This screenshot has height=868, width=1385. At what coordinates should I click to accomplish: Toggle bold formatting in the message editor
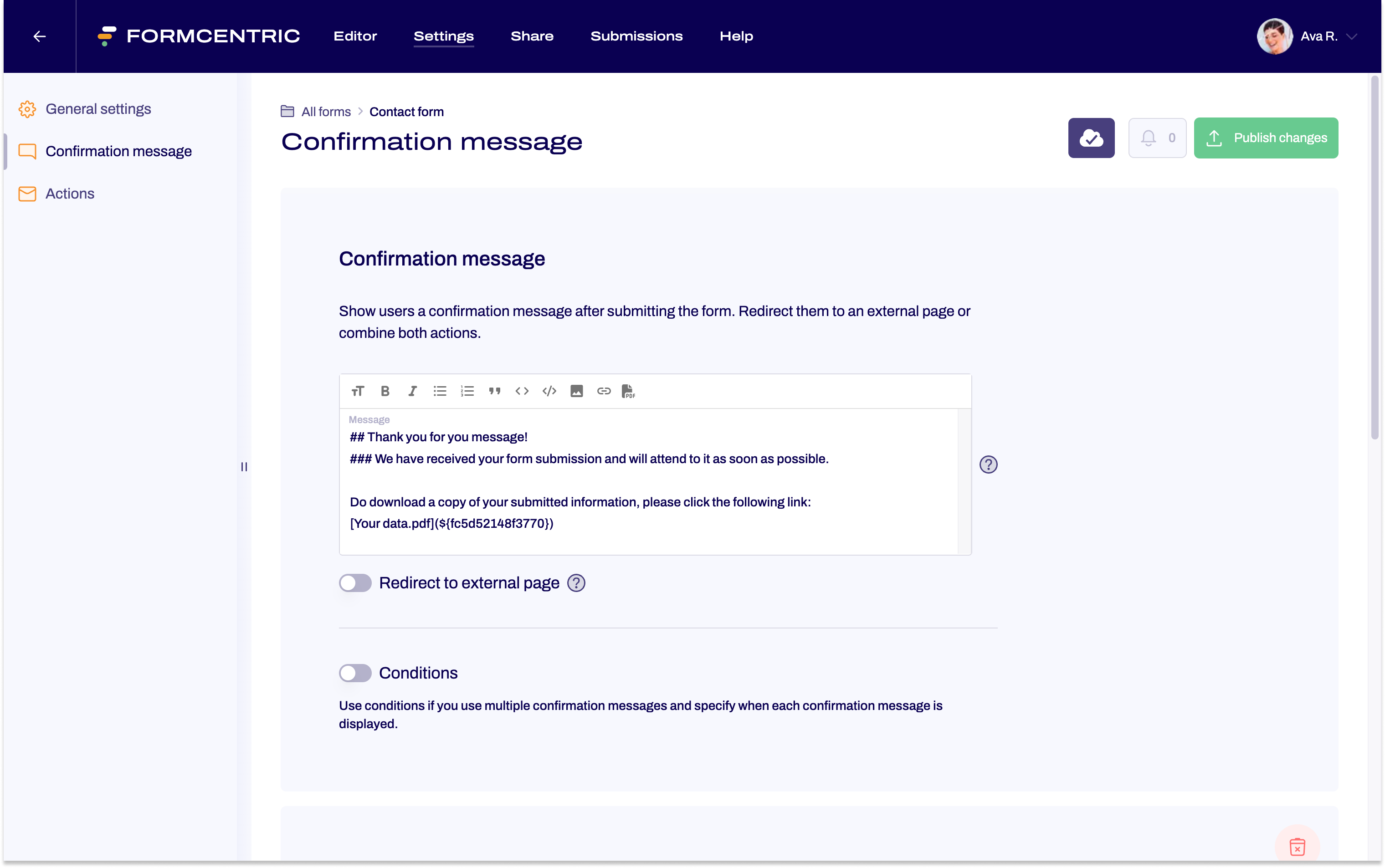click(385, 391)
